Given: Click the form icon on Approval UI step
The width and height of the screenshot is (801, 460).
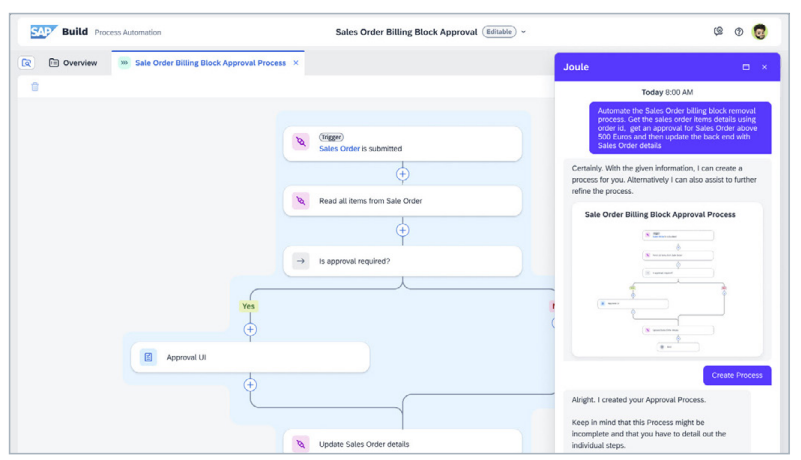Looking at the screenshot, I should click(x=148, y=357).
